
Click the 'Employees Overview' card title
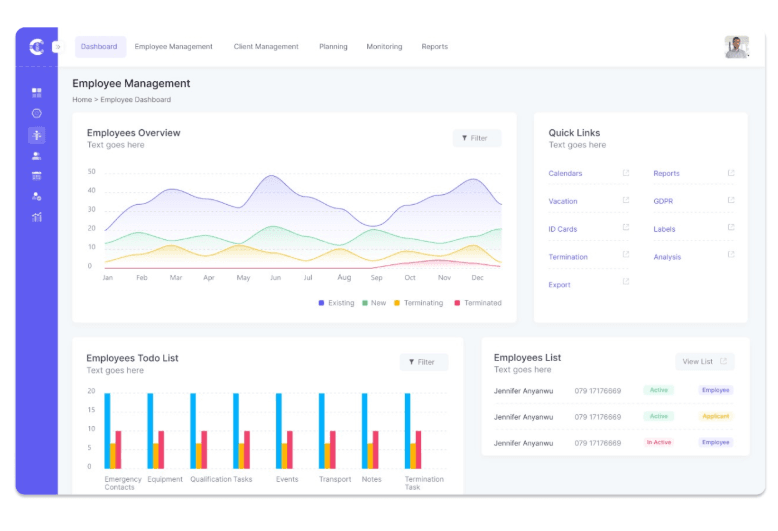[133, 133]
